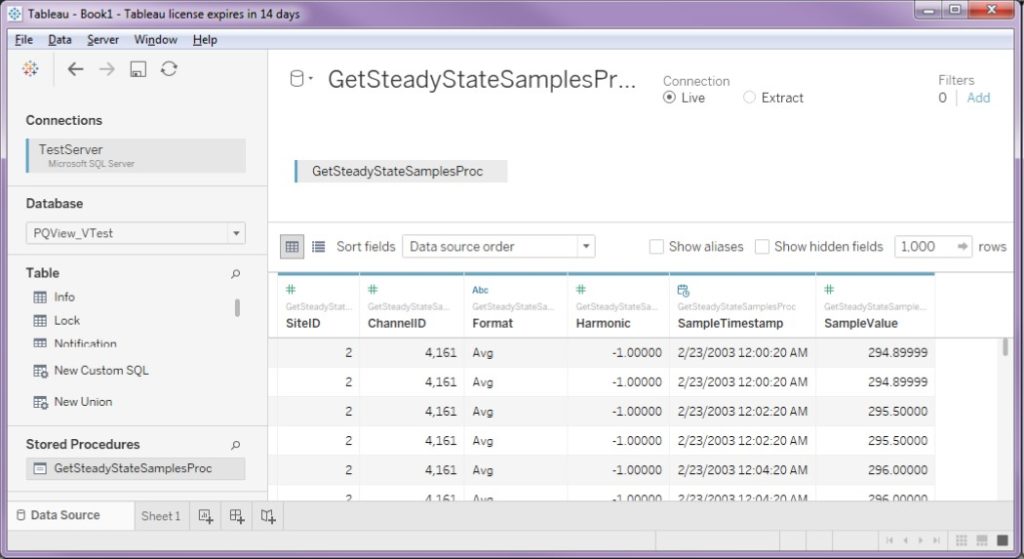This screenshot has width=1024, height=559.
Task: Enable the Show hidden fields checkbox
Action: pos(761,247)
